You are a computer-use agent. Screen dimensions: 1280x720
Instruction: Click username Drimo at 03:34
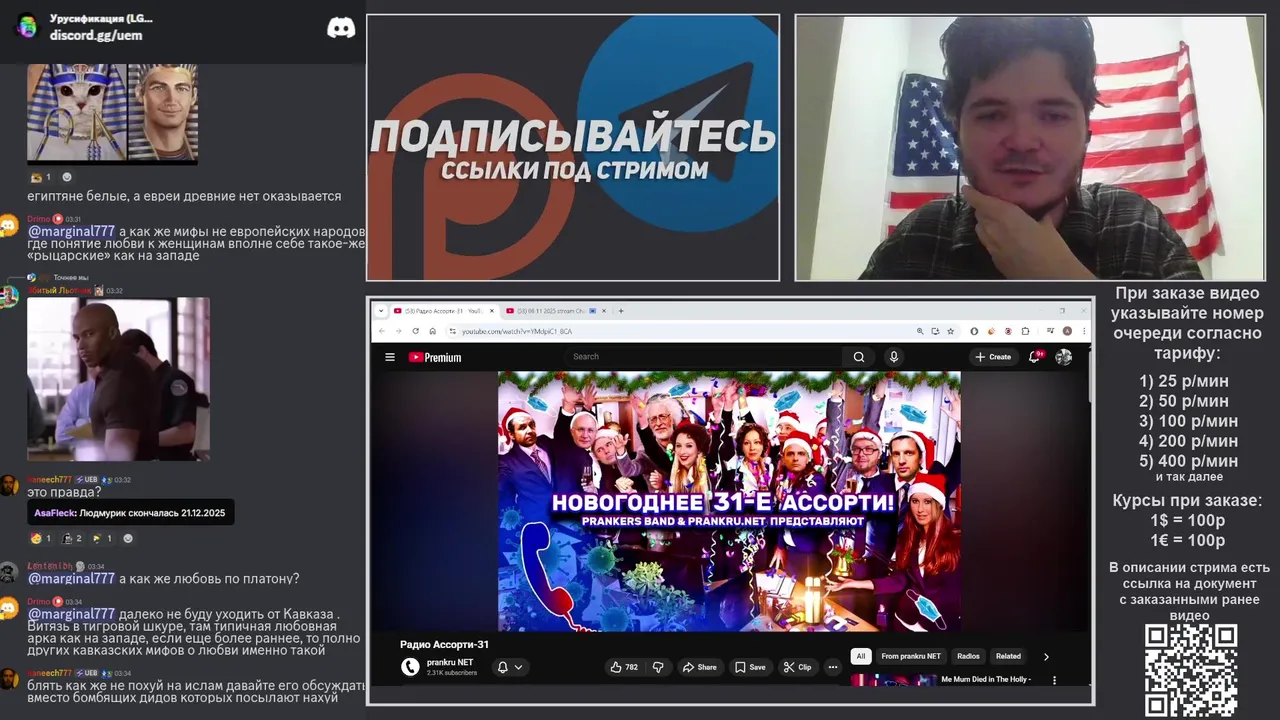(38, 602)
